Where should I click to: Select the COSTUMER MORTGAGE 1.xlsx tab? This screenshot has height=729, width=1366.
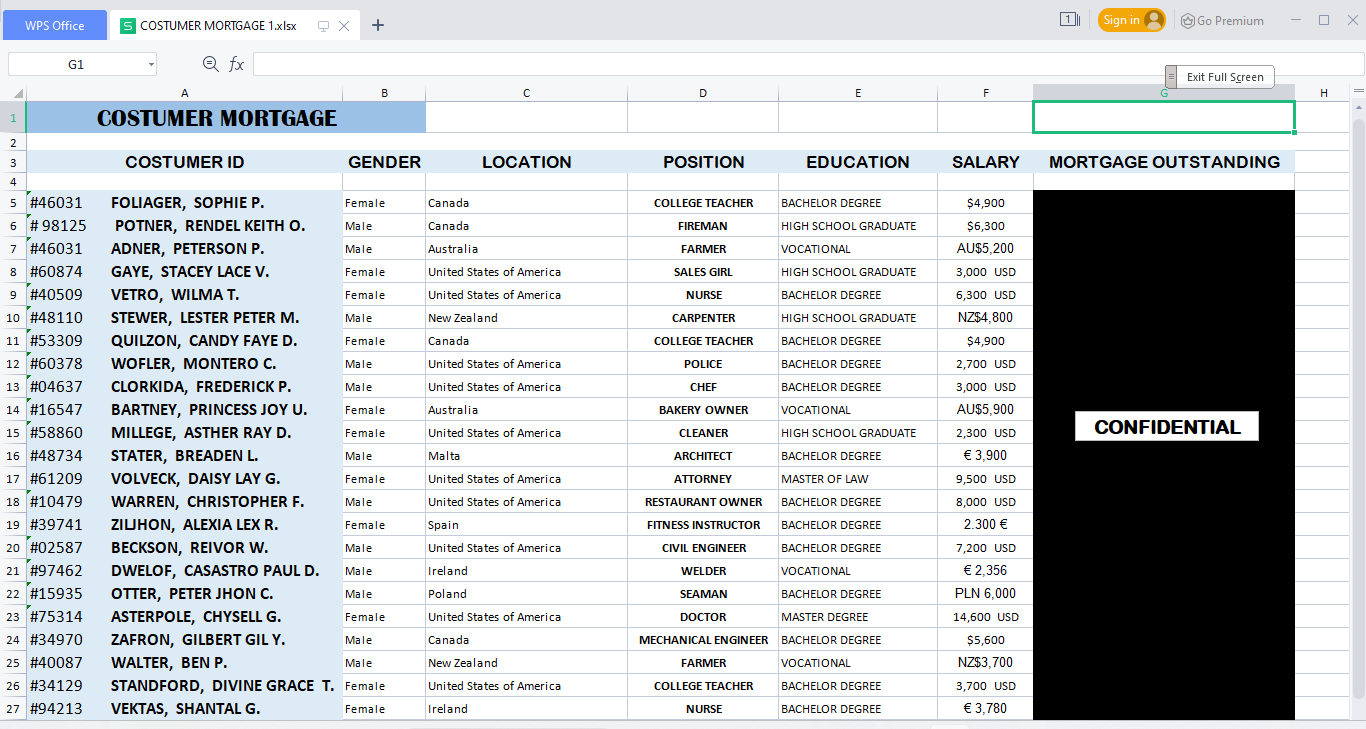click(x=217, y=26)
